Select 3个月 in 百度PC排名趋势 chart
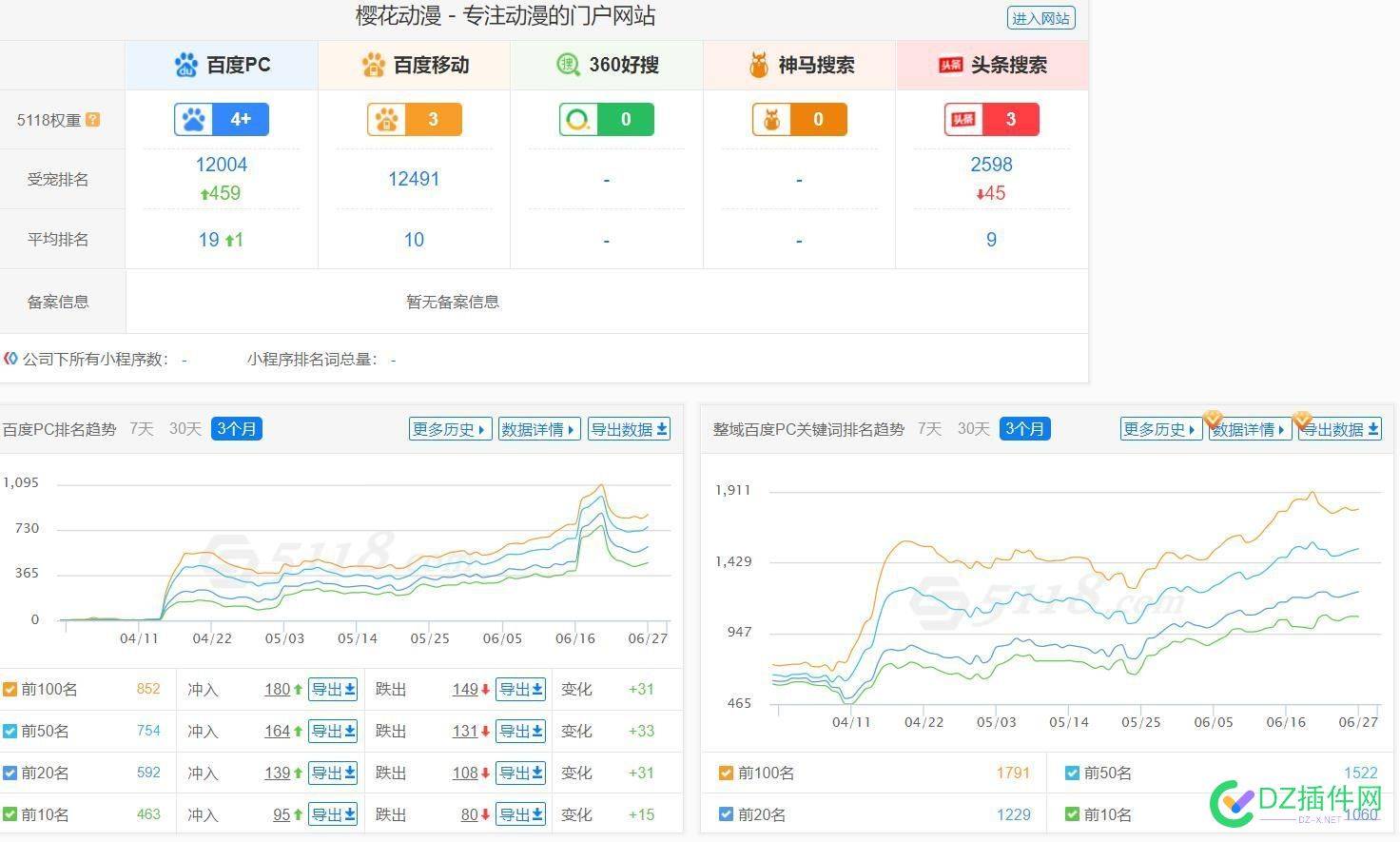 237,429
